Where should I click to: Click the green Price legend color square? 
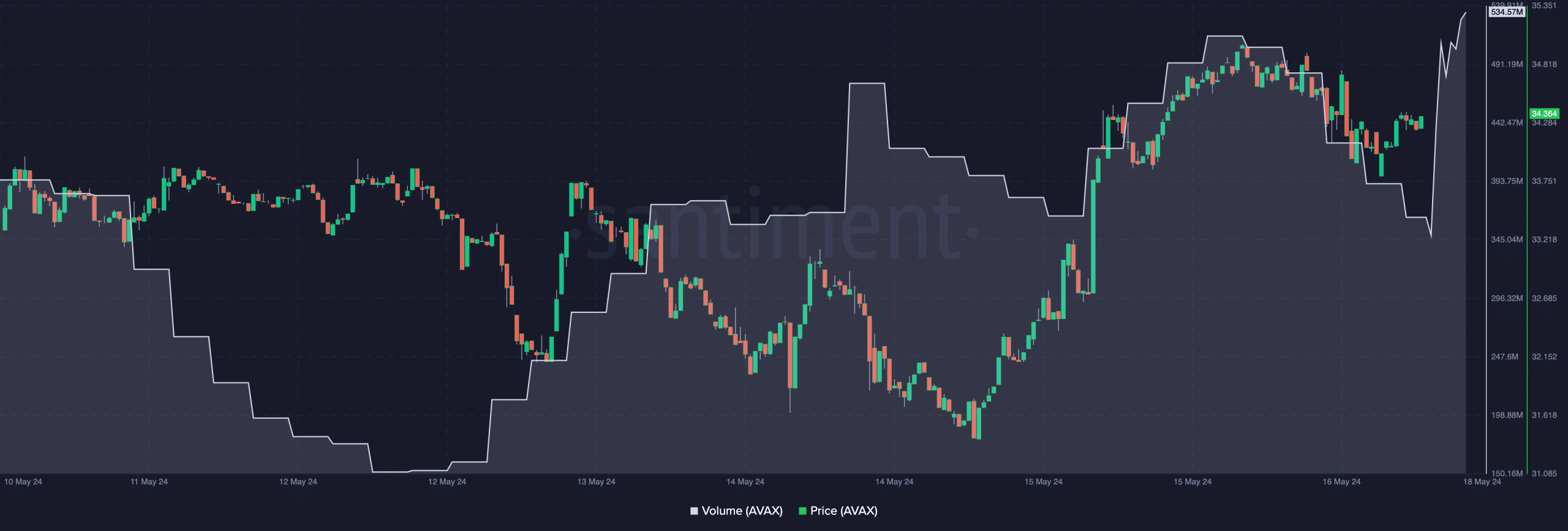tap(802, 511)
